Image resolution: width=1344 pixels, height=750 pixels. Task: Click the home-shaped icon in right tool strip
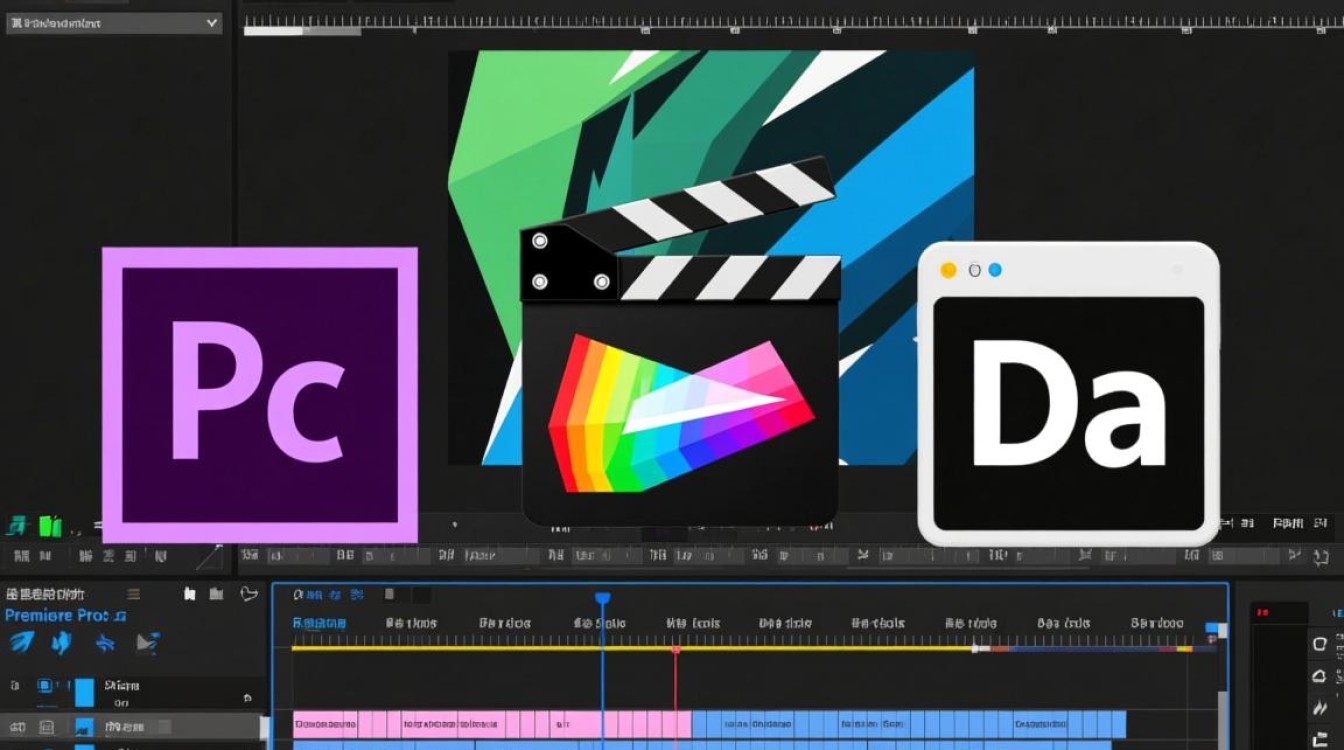1320,677
